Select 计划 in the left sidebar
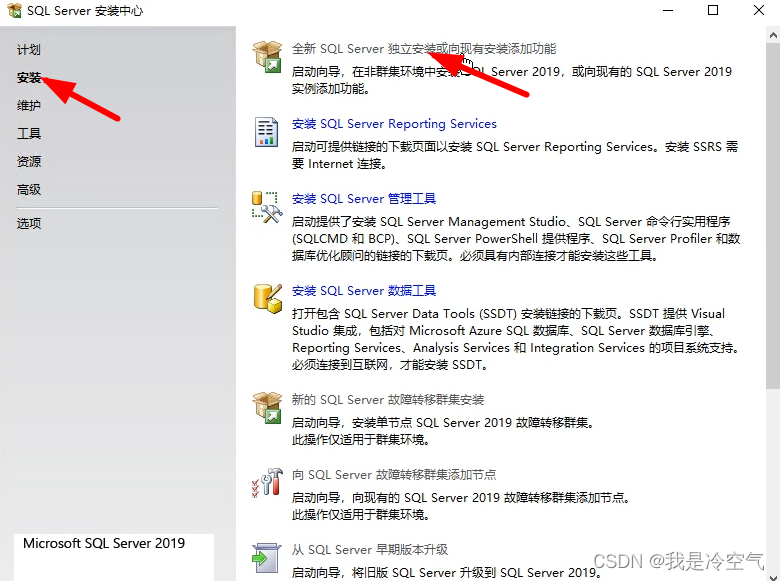 tap(28, 50)
